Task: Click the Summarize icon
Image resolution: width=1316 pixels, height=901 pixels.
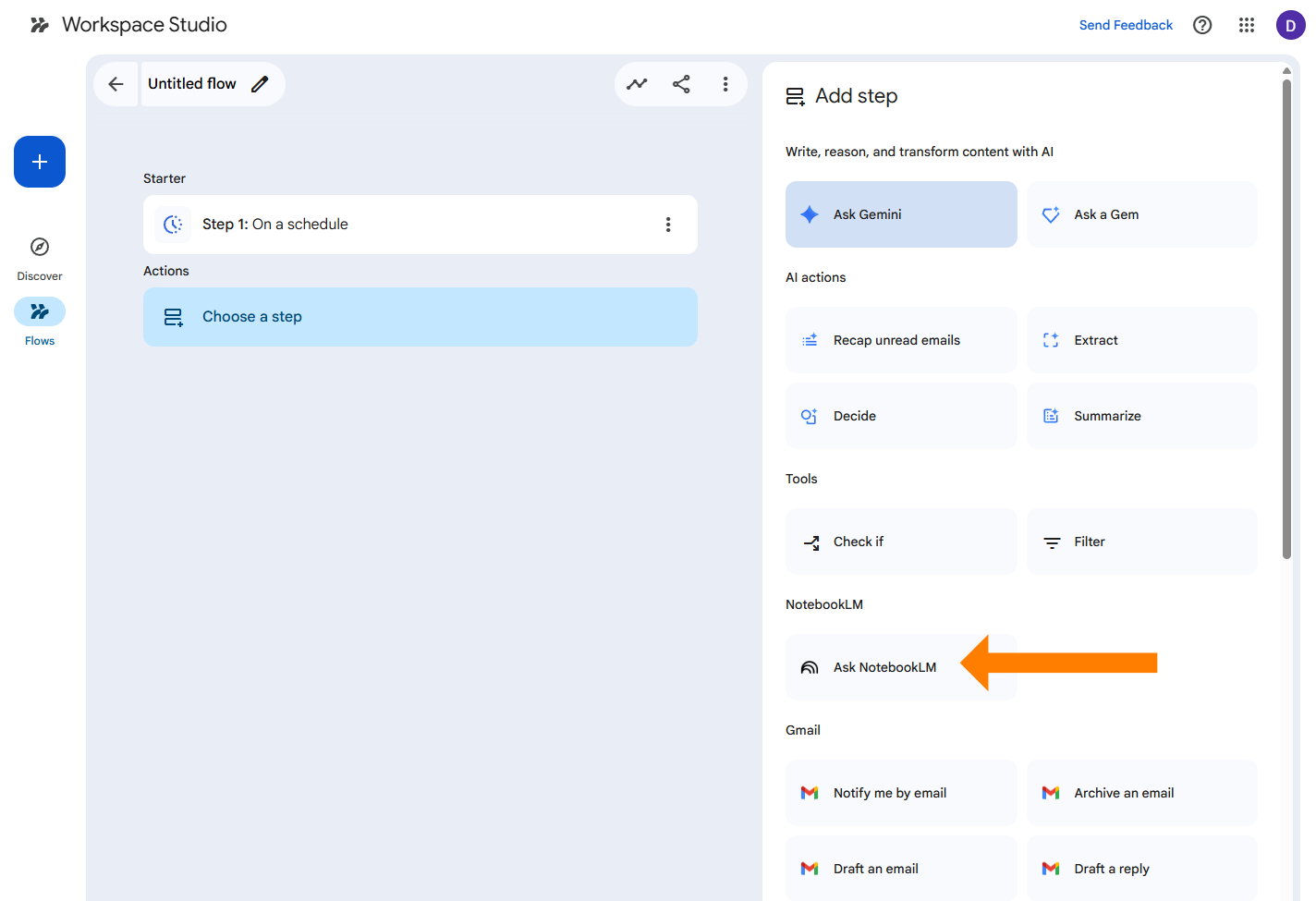Action: tap(1051, 416)
